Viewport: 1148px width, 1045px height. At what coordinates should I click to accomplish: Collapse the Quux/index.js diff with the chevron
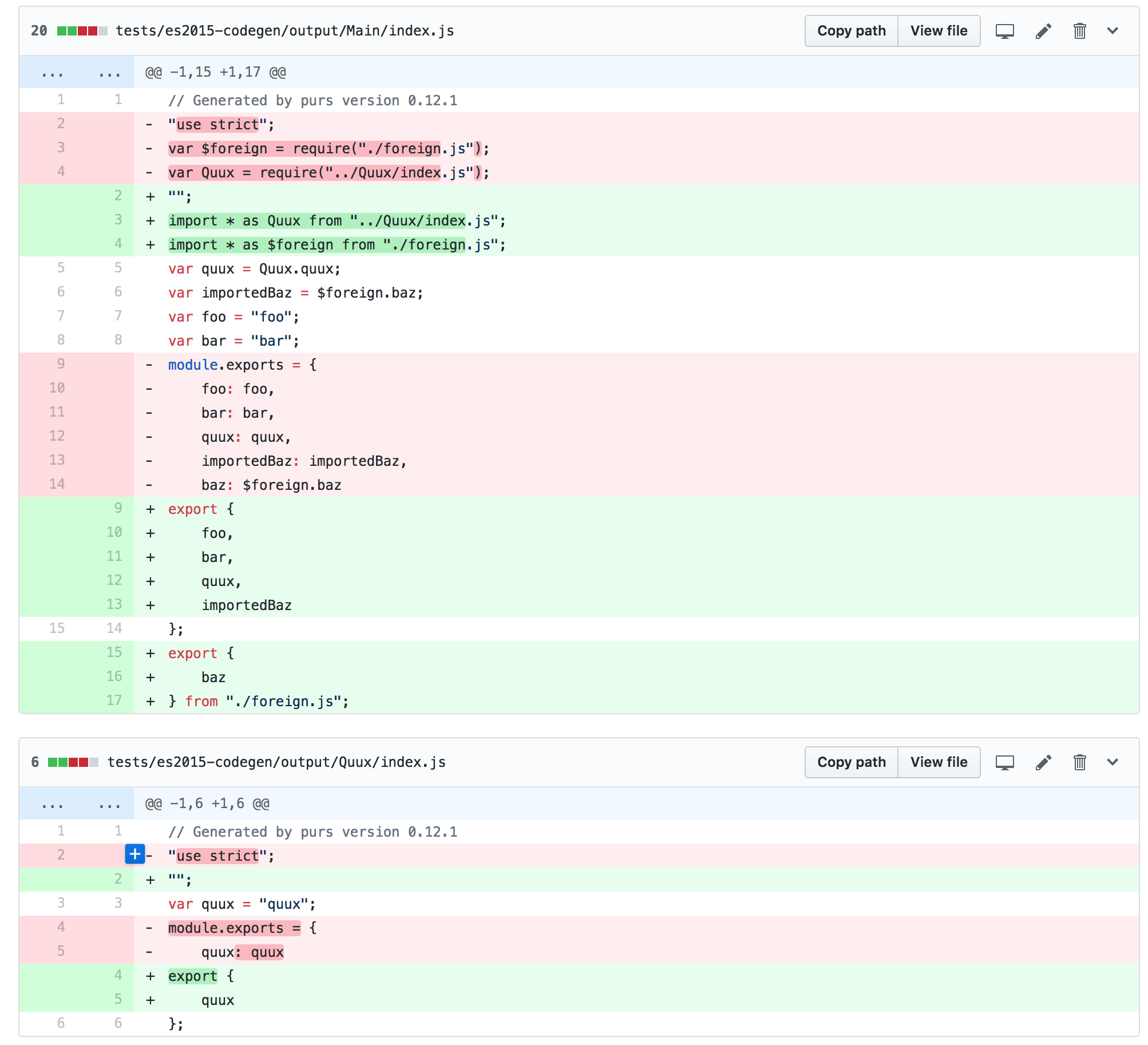point(1113,762)
